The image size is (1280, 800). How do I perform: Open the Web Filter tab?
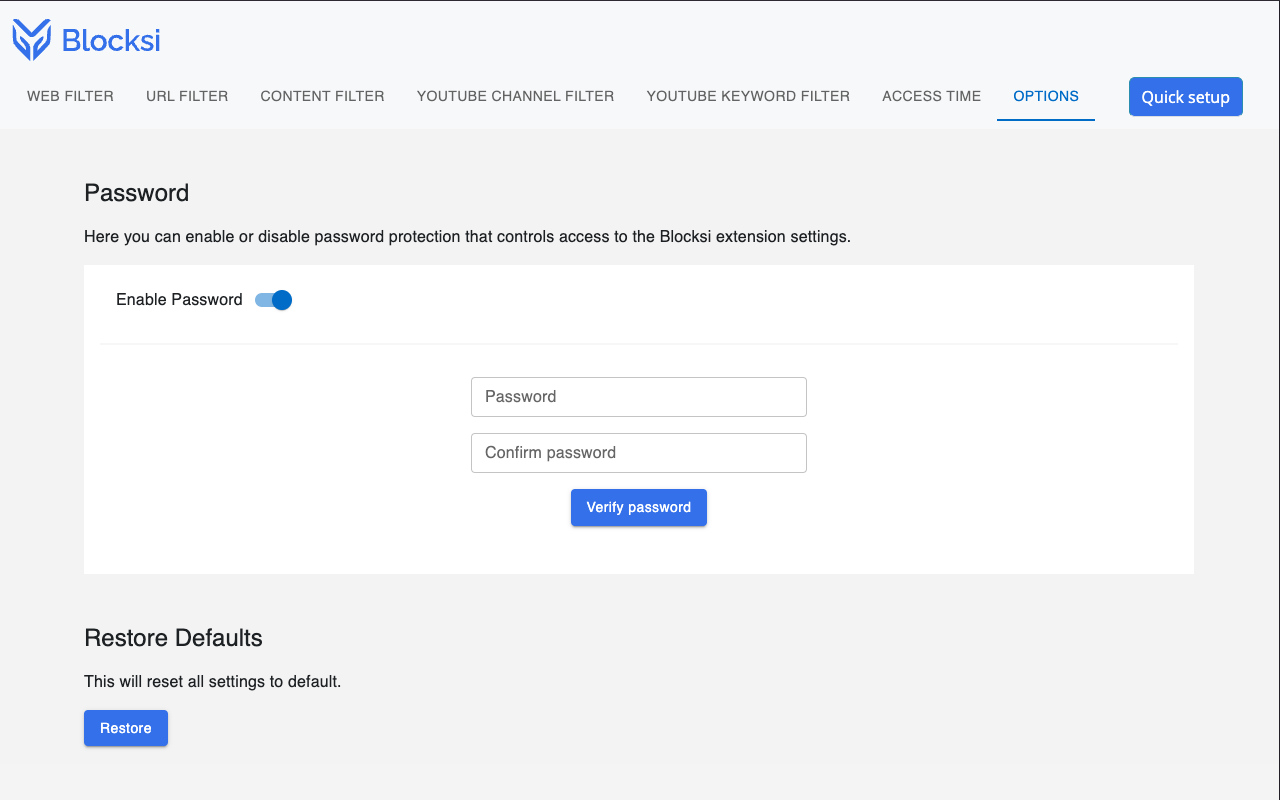pyautogui.click(x=70, y=96)
